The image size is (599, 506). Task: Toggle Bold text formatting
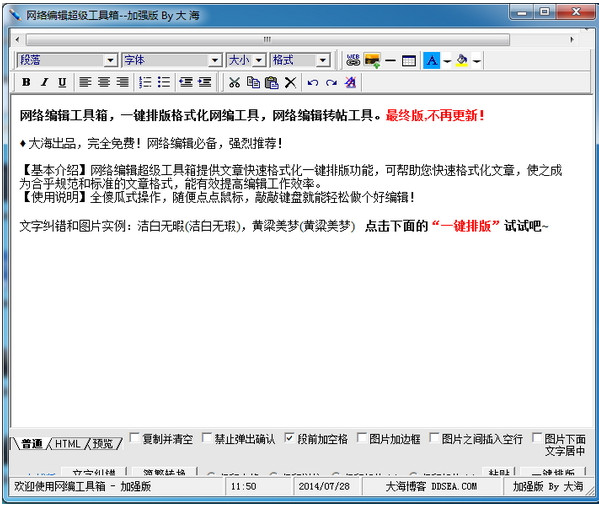pyautogui.click(x=26, y=82)
